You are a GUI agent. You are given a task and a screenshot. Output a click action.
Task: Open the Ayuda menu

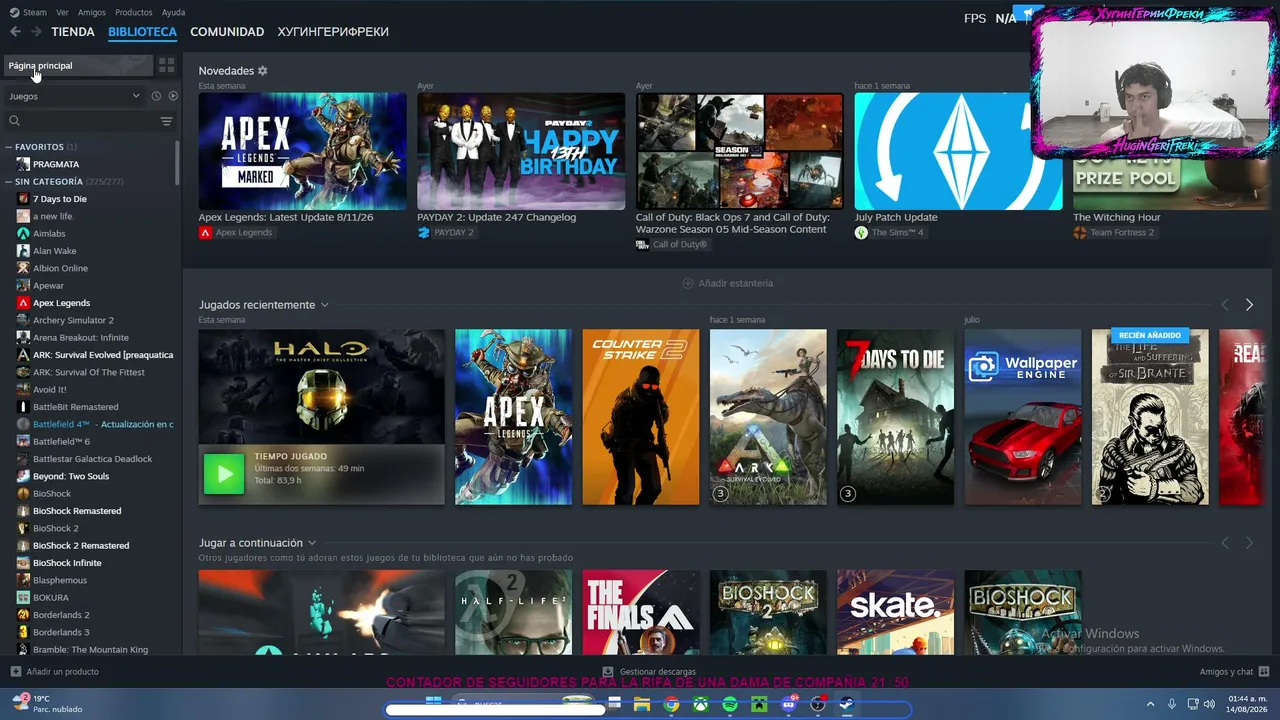[x=174, y=12]
